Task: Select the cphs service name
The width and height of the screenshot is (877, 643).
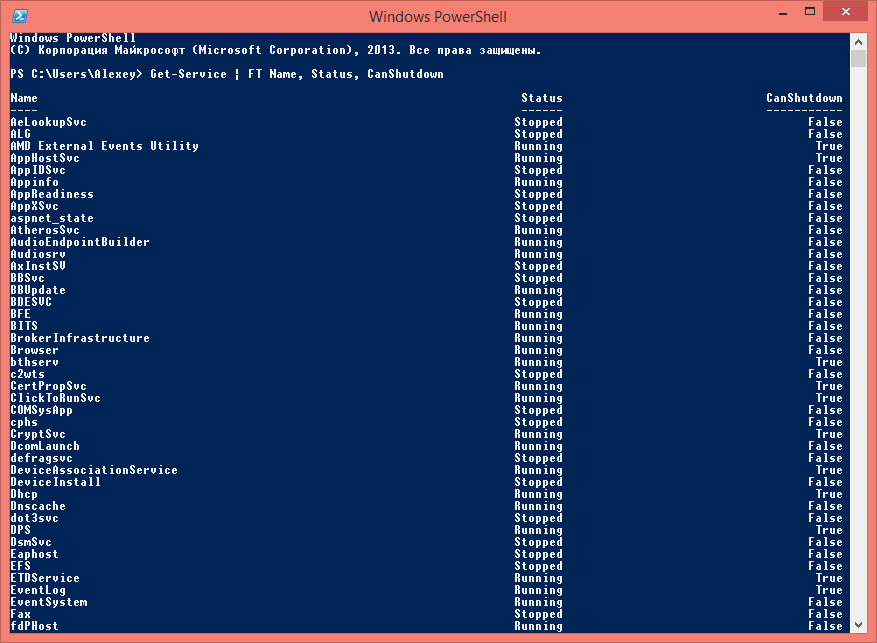Action: pos(24,422)
